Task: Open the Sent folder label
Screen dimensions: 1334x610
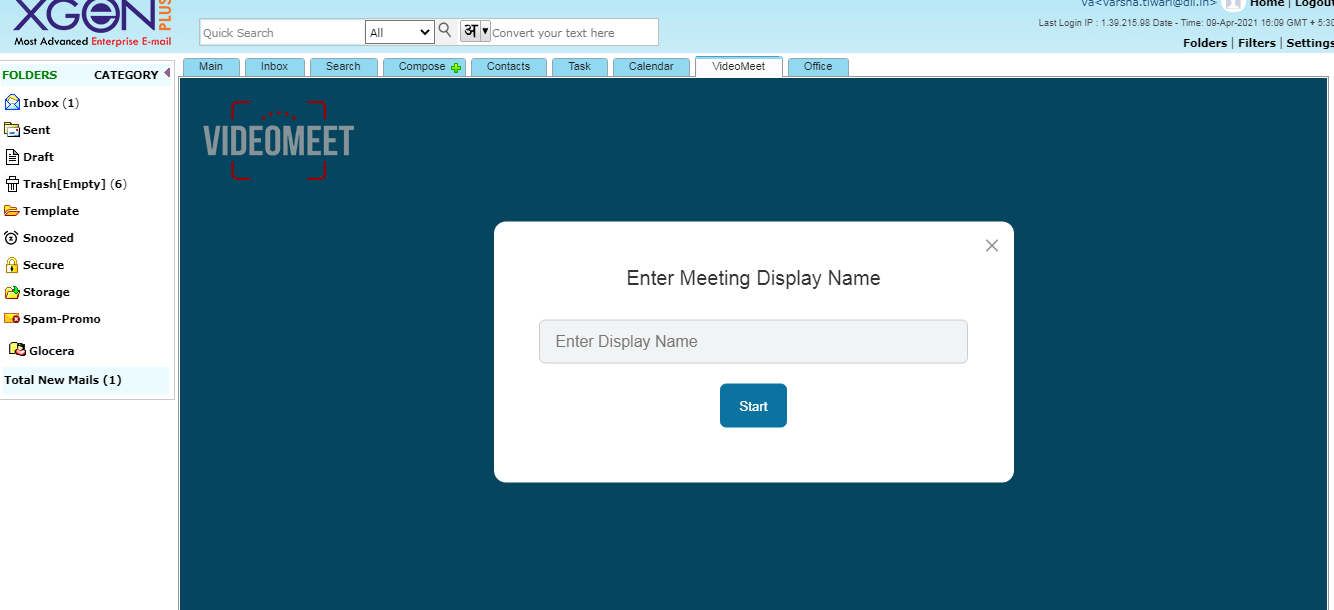Action: pos(37,130)
